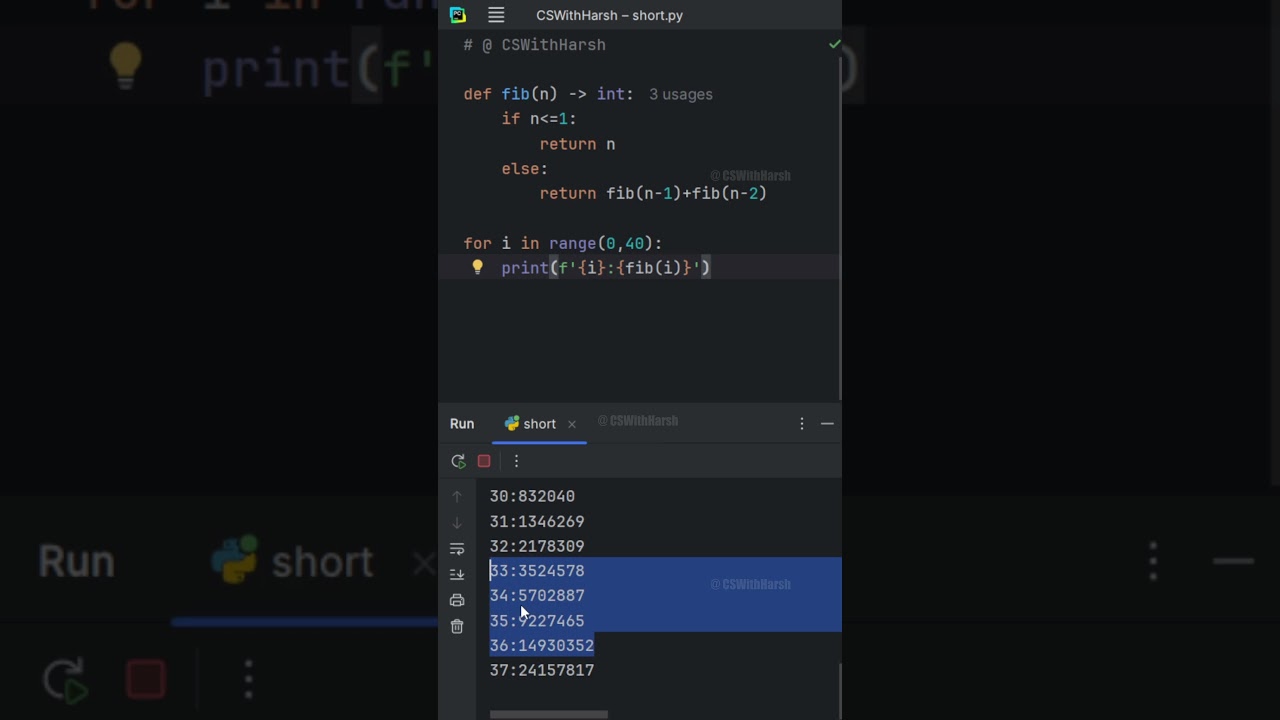Click the up stack trace arrow
The height and width of the screenshot is (720, 1280).
click(x=457, y=497)
